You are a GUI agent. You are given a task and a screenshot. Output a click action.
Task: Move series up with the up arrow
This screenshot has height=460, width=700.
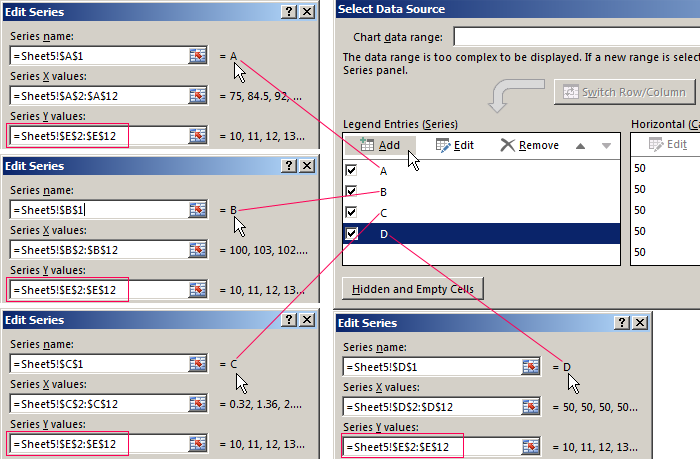[580, 146]
